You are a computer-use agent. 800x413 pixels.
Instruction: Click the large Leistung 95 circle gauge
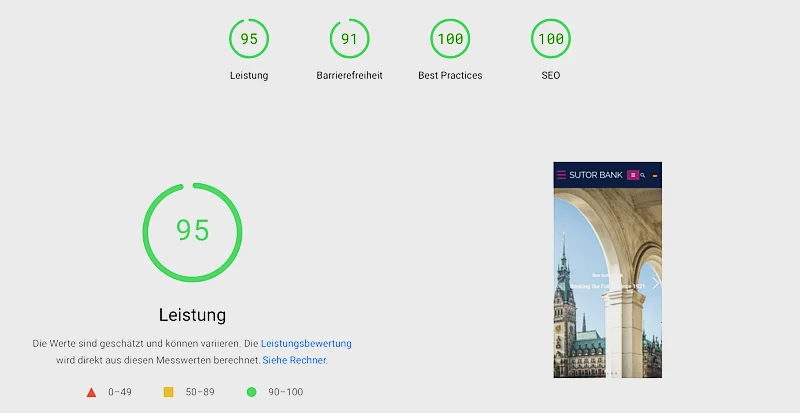(x=192, y=232)
